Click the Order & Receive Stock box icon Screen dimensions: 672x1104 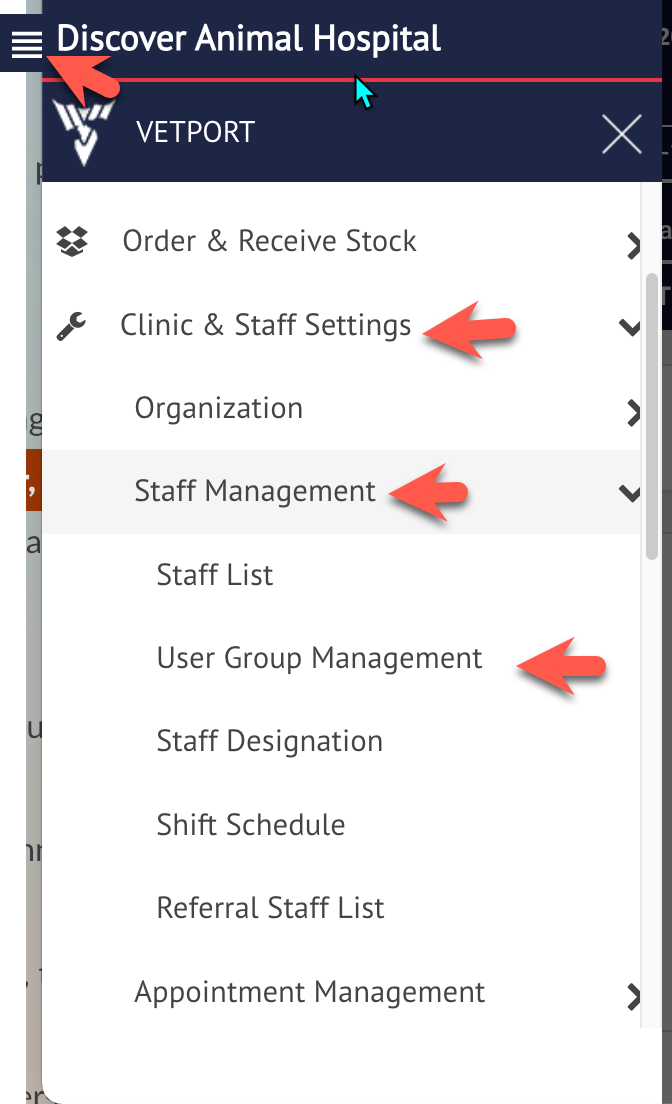[72, 242]
